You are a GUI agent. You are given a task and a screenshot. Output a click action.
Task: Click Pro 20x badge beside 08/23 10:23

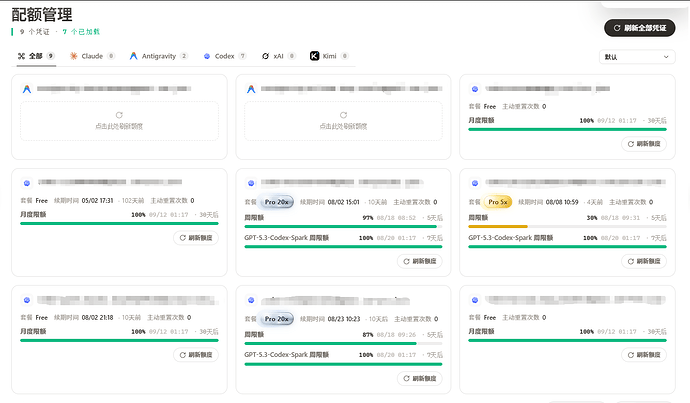coord(276,319)
